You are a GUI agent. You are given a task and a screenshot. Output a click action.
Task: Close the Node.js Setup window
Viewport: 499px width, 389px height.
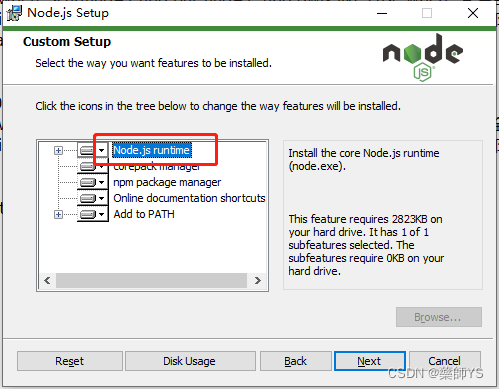coord(473,13)
